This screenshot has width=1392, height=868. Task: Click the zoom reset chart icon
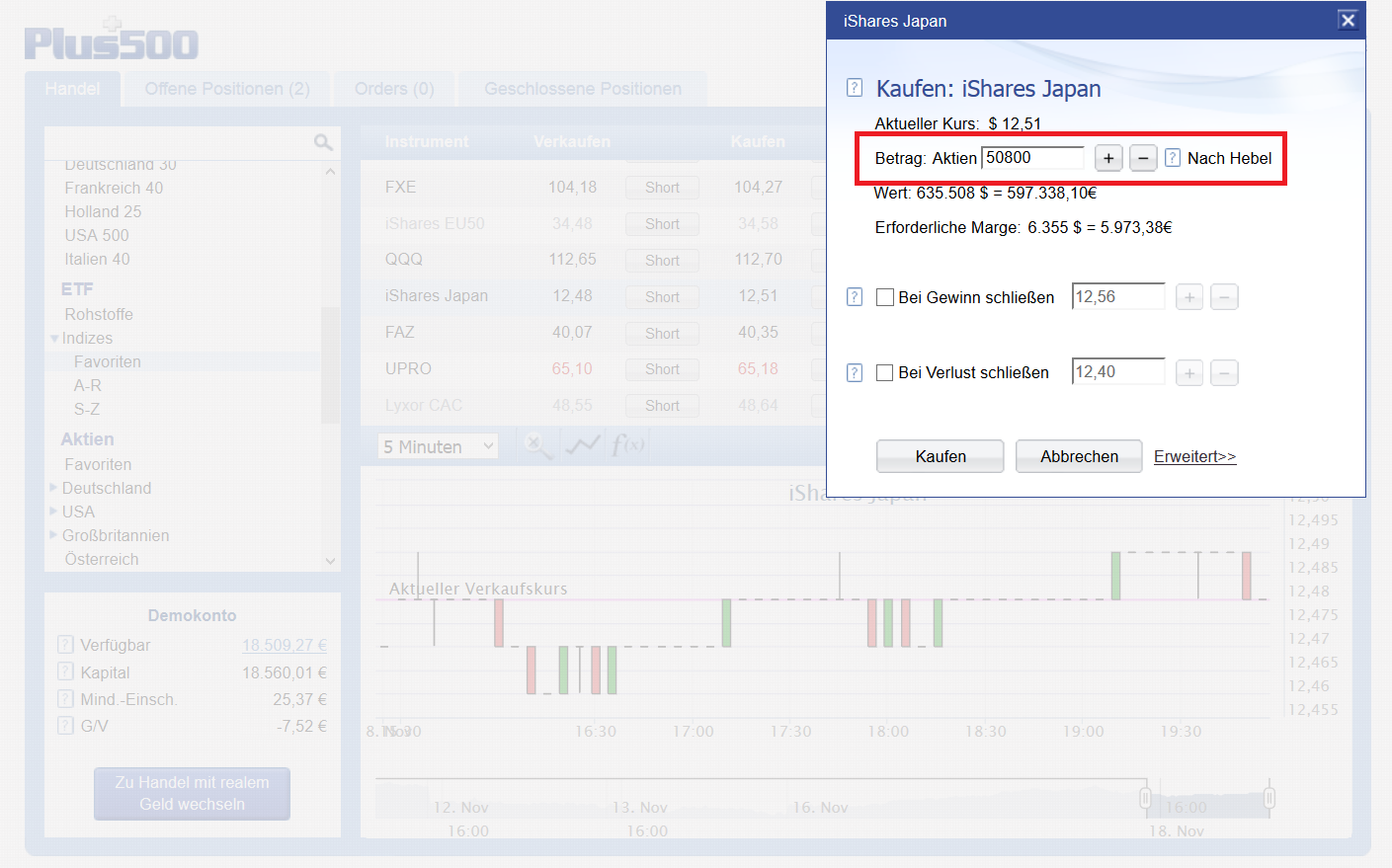point(536,445)
